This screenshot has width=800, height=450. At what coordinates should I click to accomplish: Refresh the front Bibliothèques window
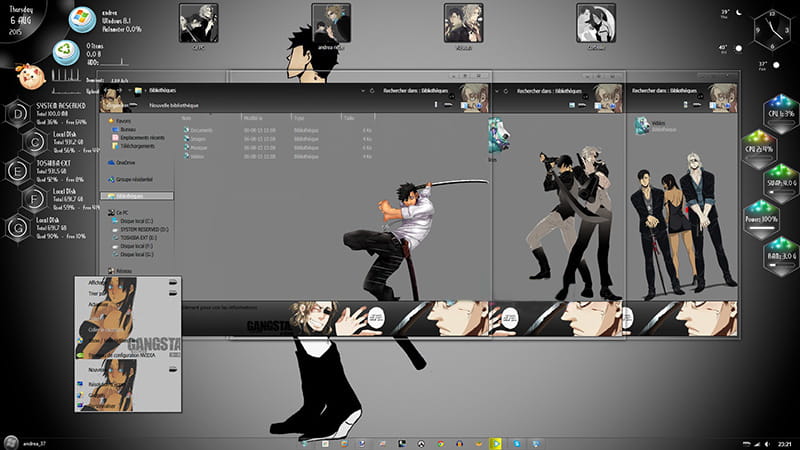372,91
